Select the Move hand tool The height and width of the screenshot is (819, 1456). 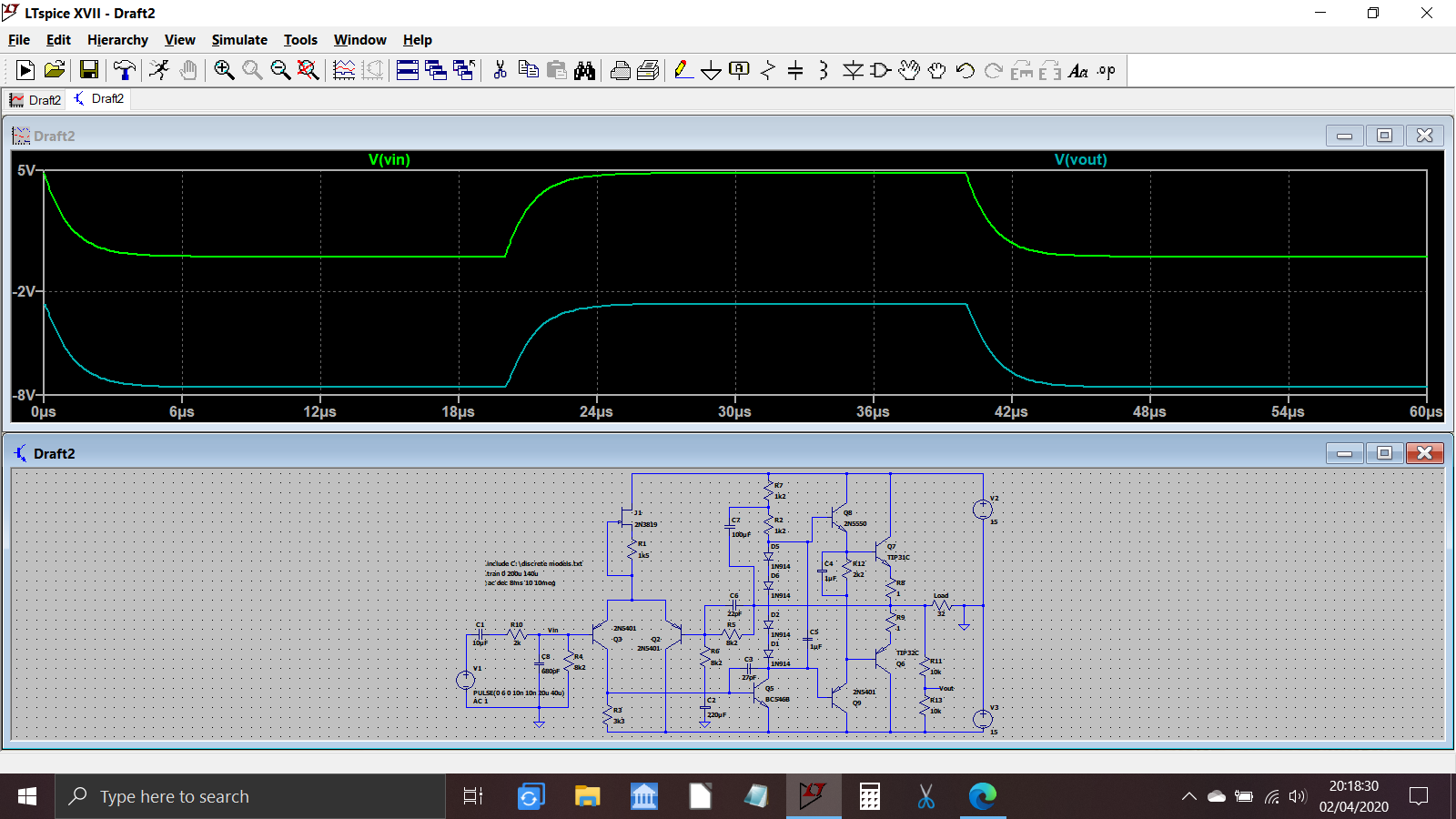(908, 70)
